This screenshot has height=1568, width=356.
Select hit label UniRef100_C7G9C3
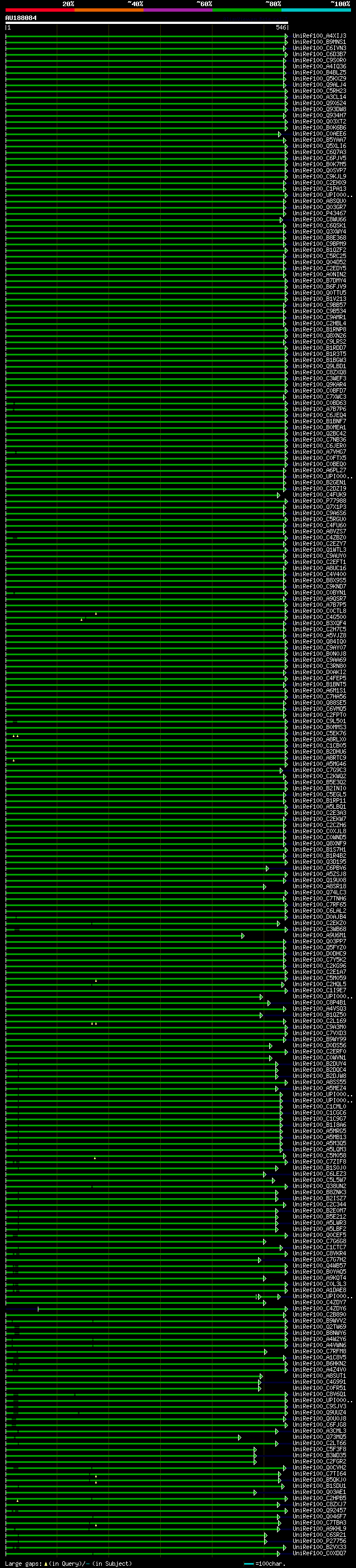[x=319, y=770]
